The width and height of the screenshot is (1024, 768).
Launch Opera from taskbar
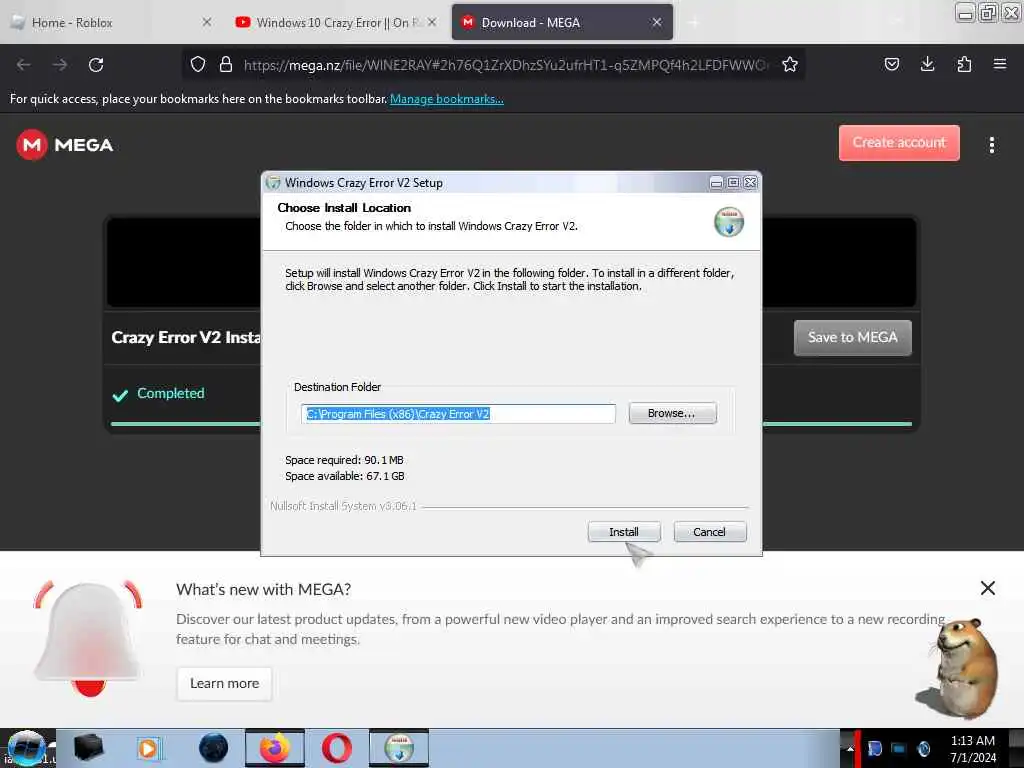click(337, 748)
